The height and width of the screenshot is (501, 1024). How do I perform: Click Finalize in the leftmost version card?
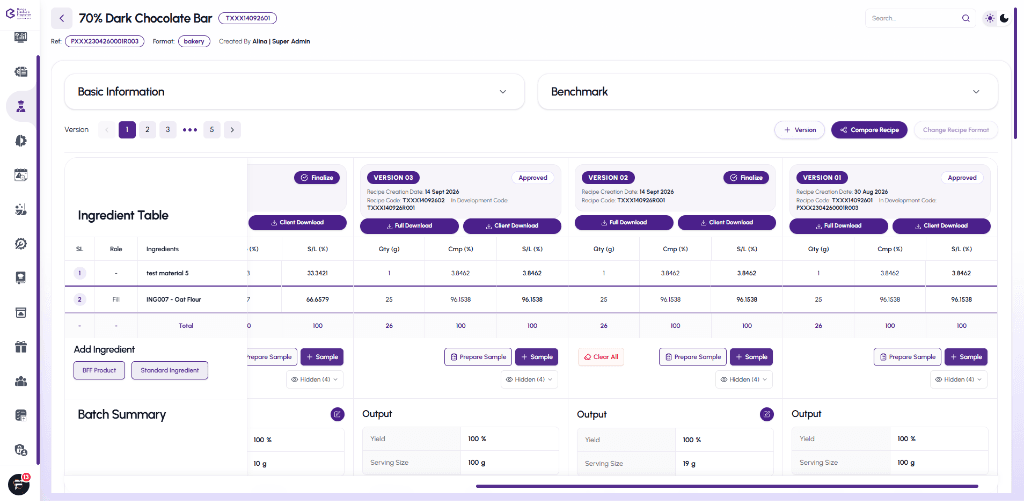click(317, 177)
